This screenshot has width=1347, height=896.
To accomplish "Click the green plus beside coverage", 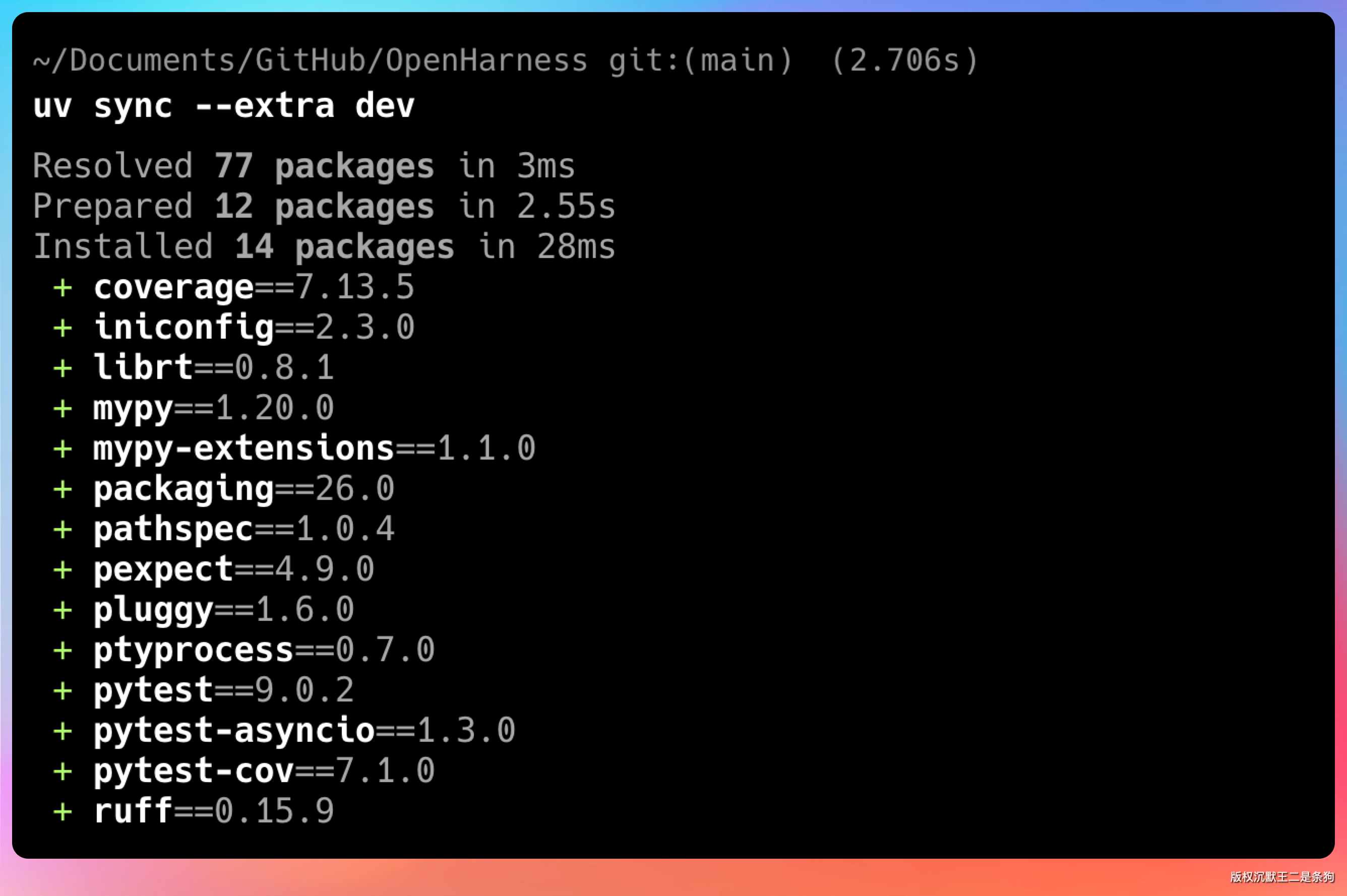I will (63, 288).
